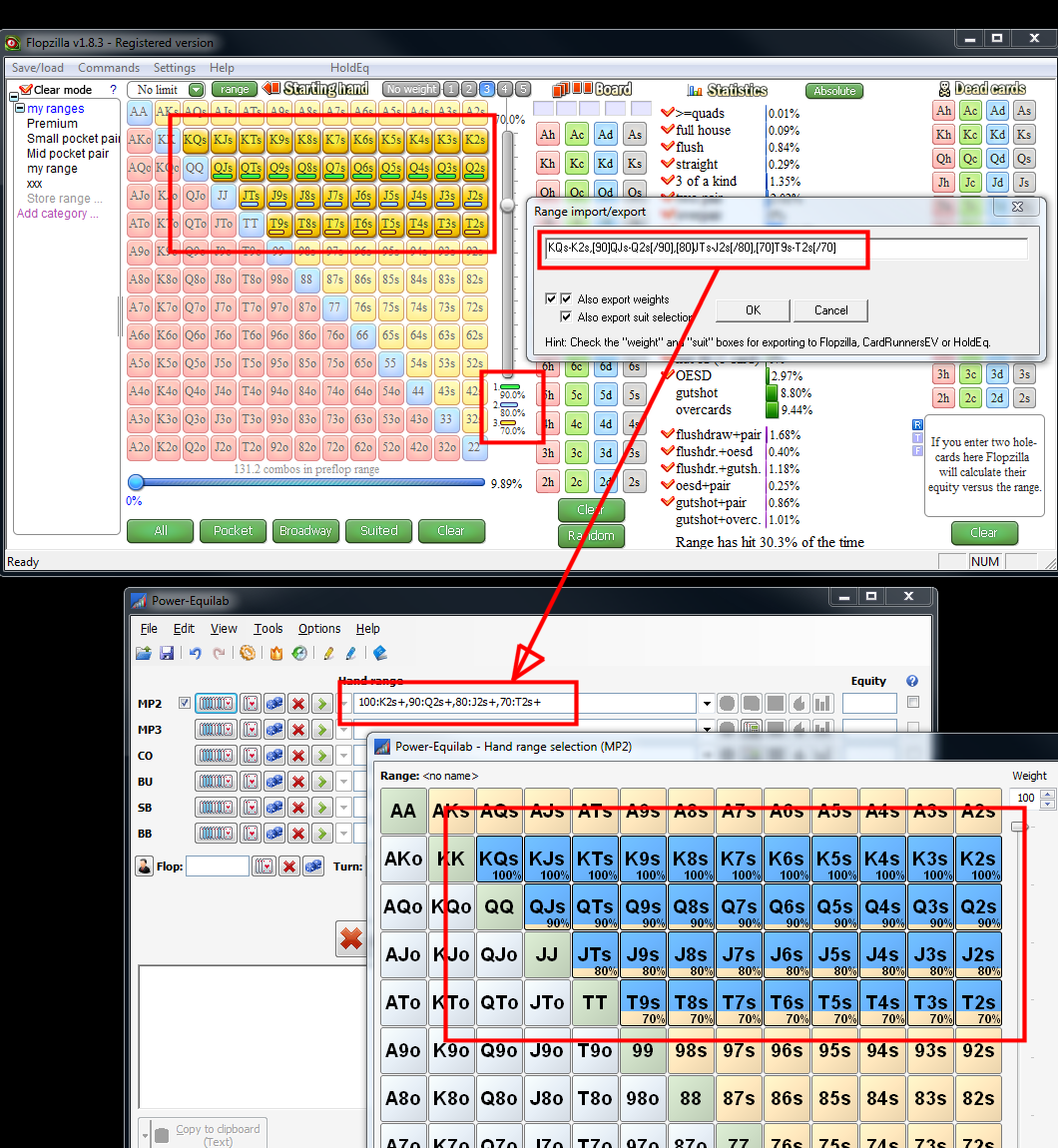Toggle Clear mode checkbox in Flopzilla
Screen dimensions: 1058x1148
pyautogui.click(x=26, y=89)
